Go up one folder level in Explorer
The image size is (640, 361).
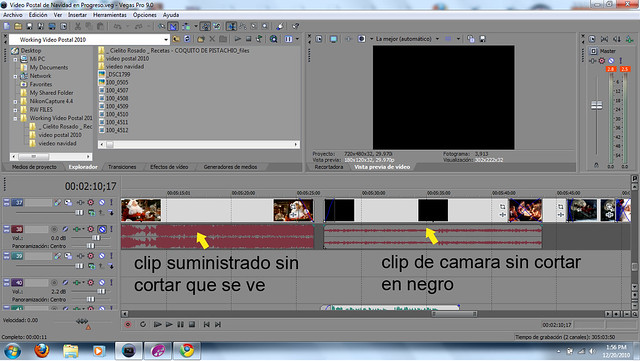176,39
